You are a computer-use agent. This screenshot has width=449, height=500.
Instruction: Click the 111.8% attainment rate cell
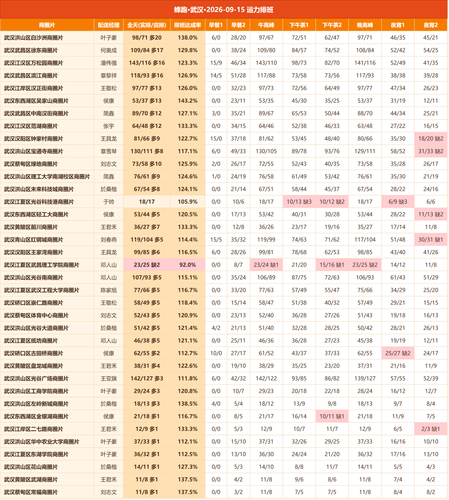[x=188, y=379]
